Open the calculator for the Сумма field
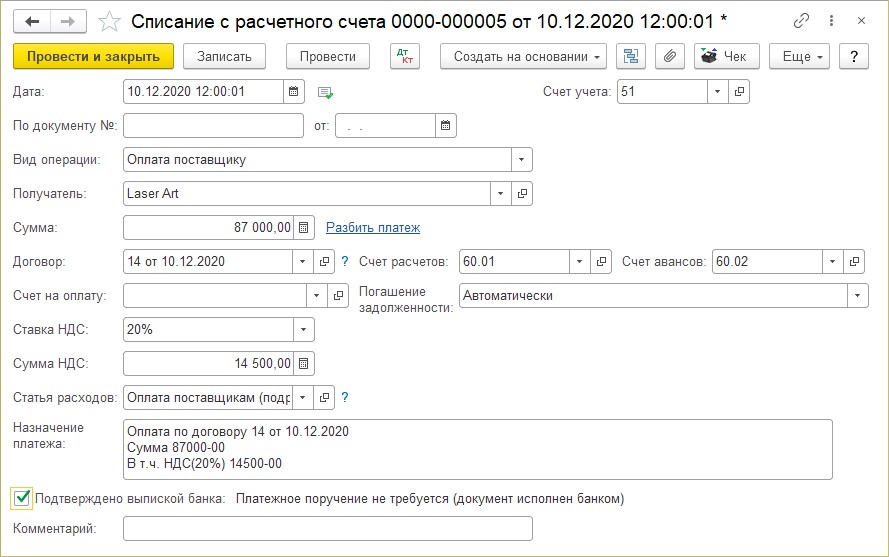This screenshot has width=889, height=557. pos(303,227)
